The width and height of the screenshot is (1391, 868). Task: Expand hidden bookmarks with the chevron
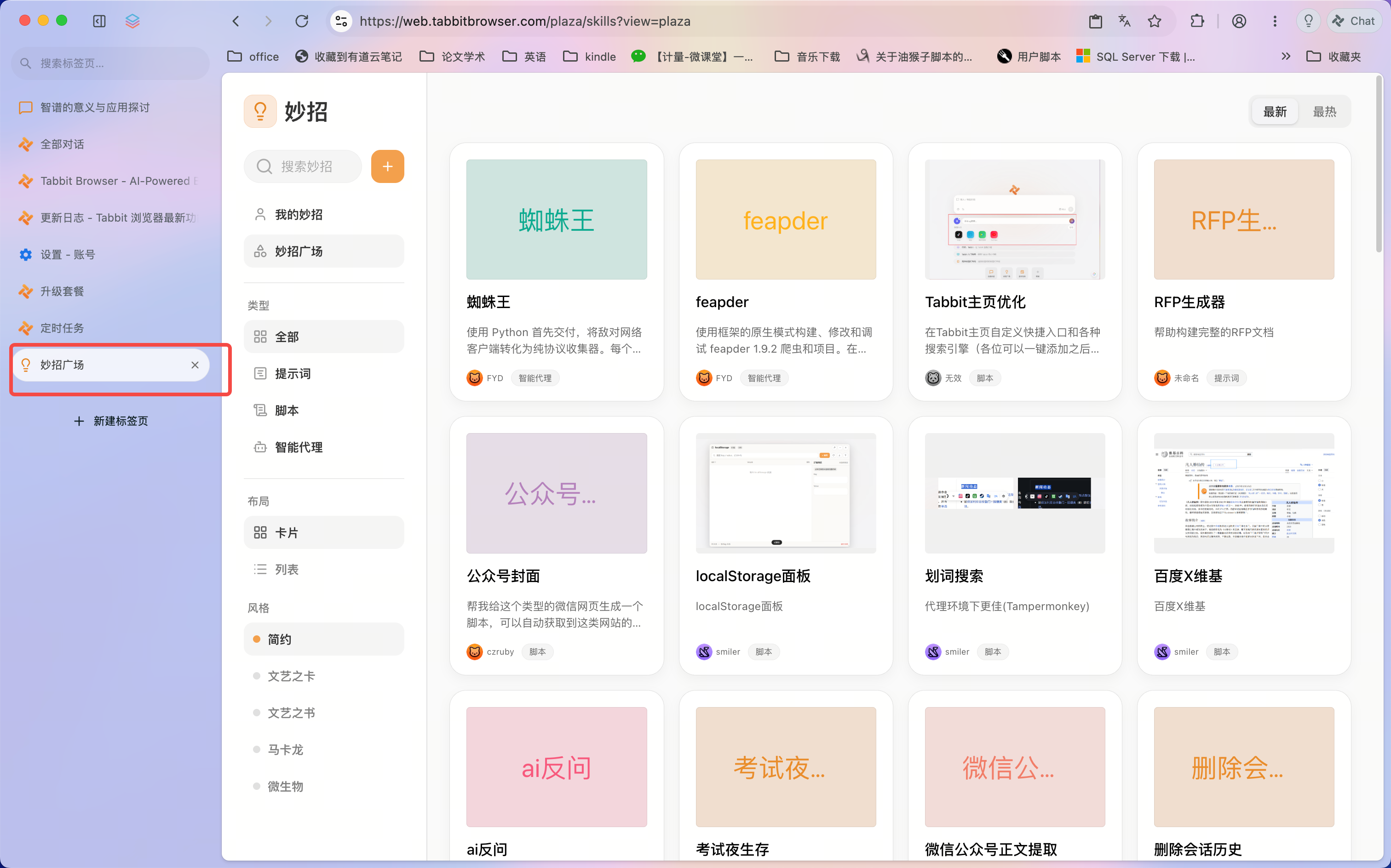(x=1285, y=56)
